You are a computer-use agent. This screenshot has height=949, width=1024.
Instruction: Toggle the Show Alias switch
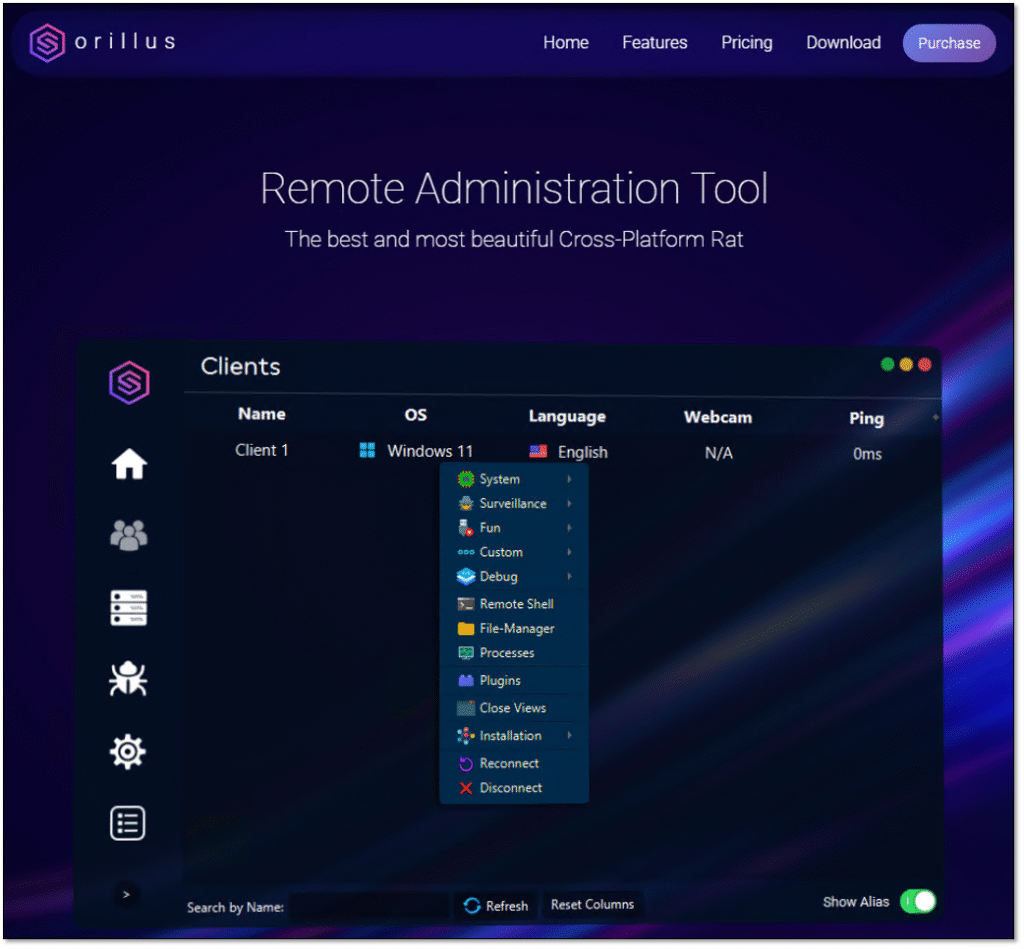click(x=917, y=902)
